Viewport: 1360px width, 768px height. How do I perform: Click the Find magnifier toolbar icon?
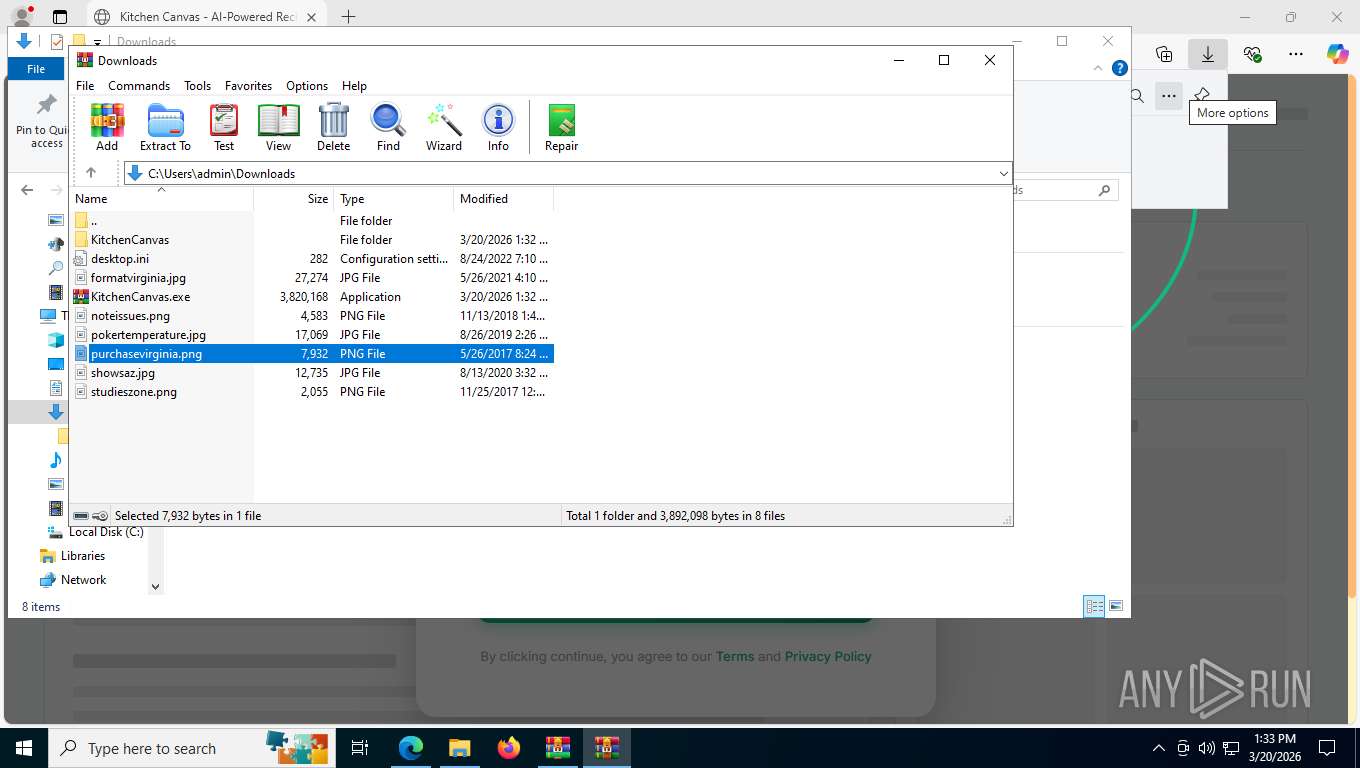388,127
